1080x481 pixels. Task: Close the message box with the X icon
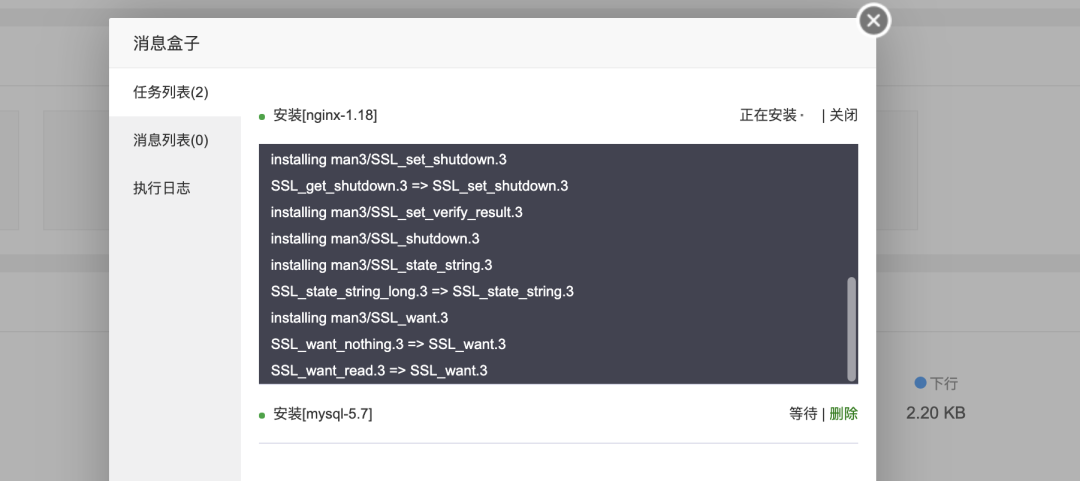[873, 21]
